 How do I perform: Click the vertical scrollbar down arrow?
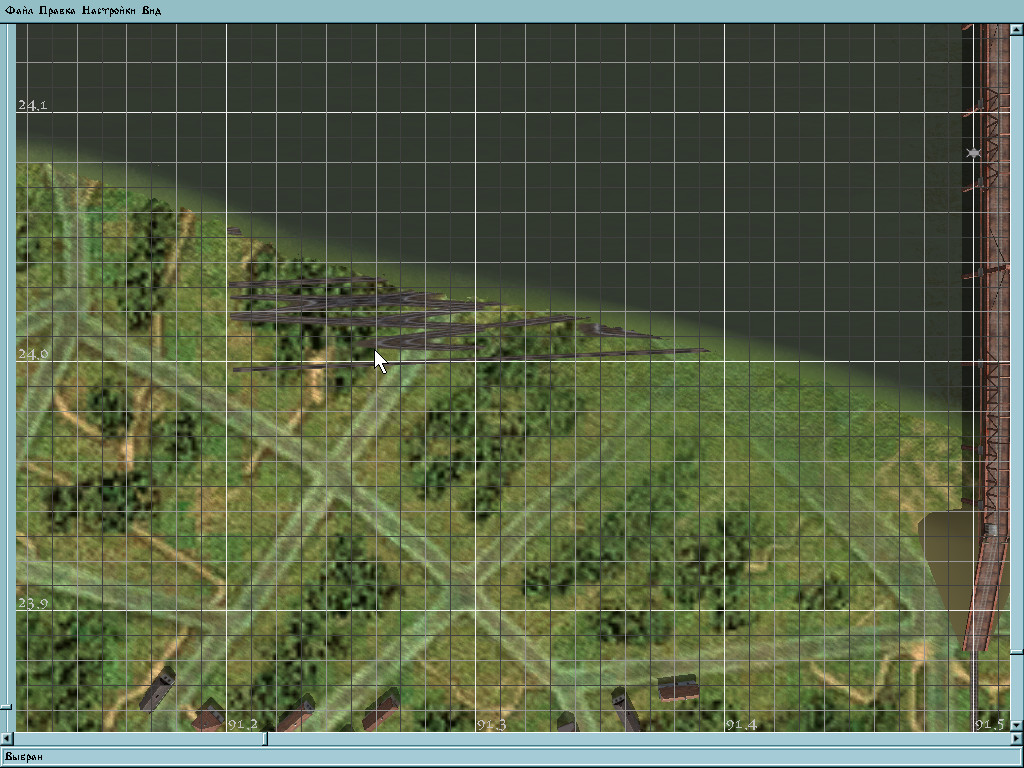[1017, 725]
